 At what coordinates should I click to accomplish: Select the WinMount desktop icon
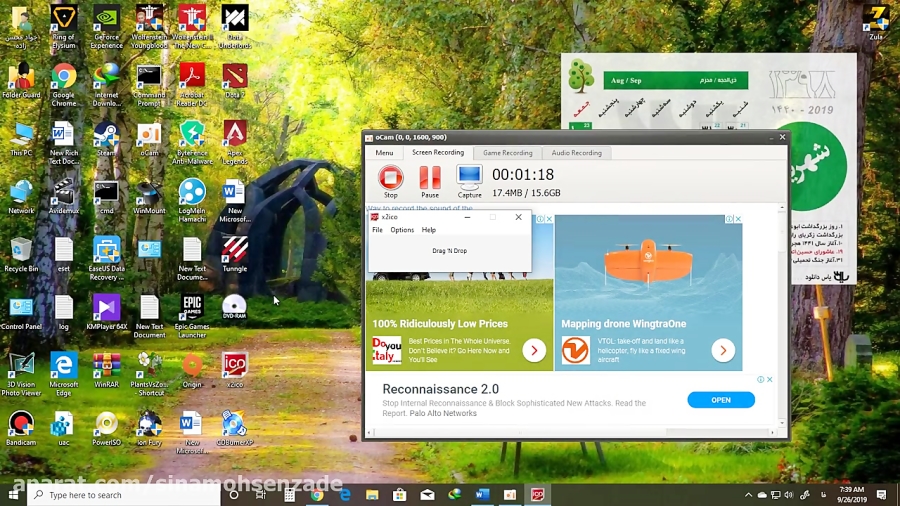149,197
